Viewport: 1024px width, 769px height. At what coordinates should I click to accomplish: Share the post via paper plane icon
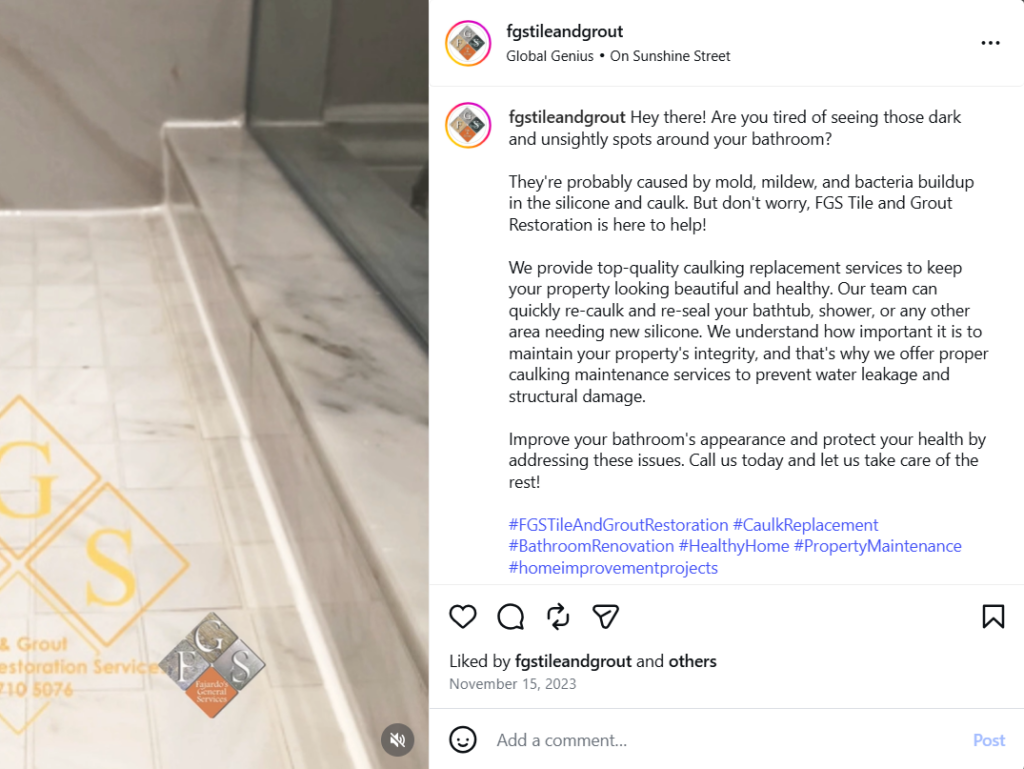coord(605,616)
